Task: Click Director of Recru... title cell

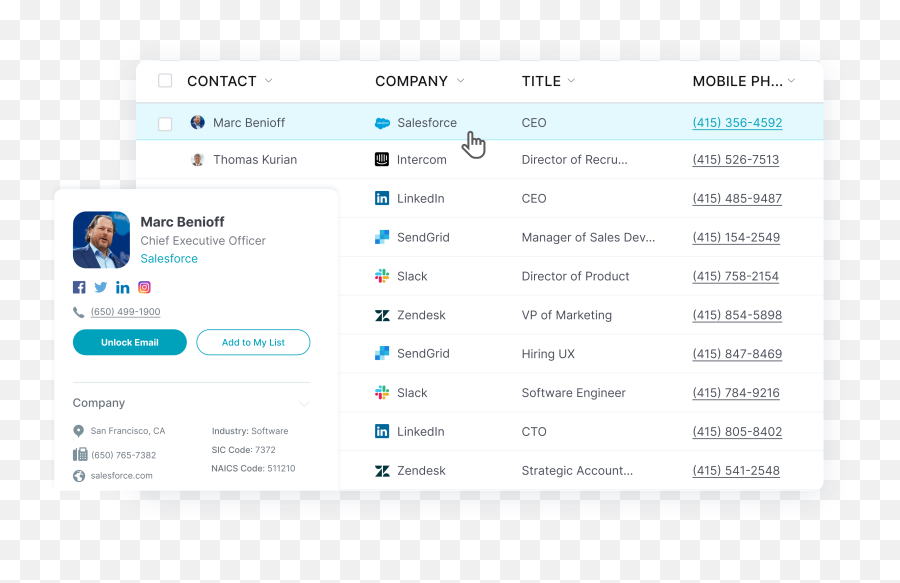Action: tap(575, 160)
